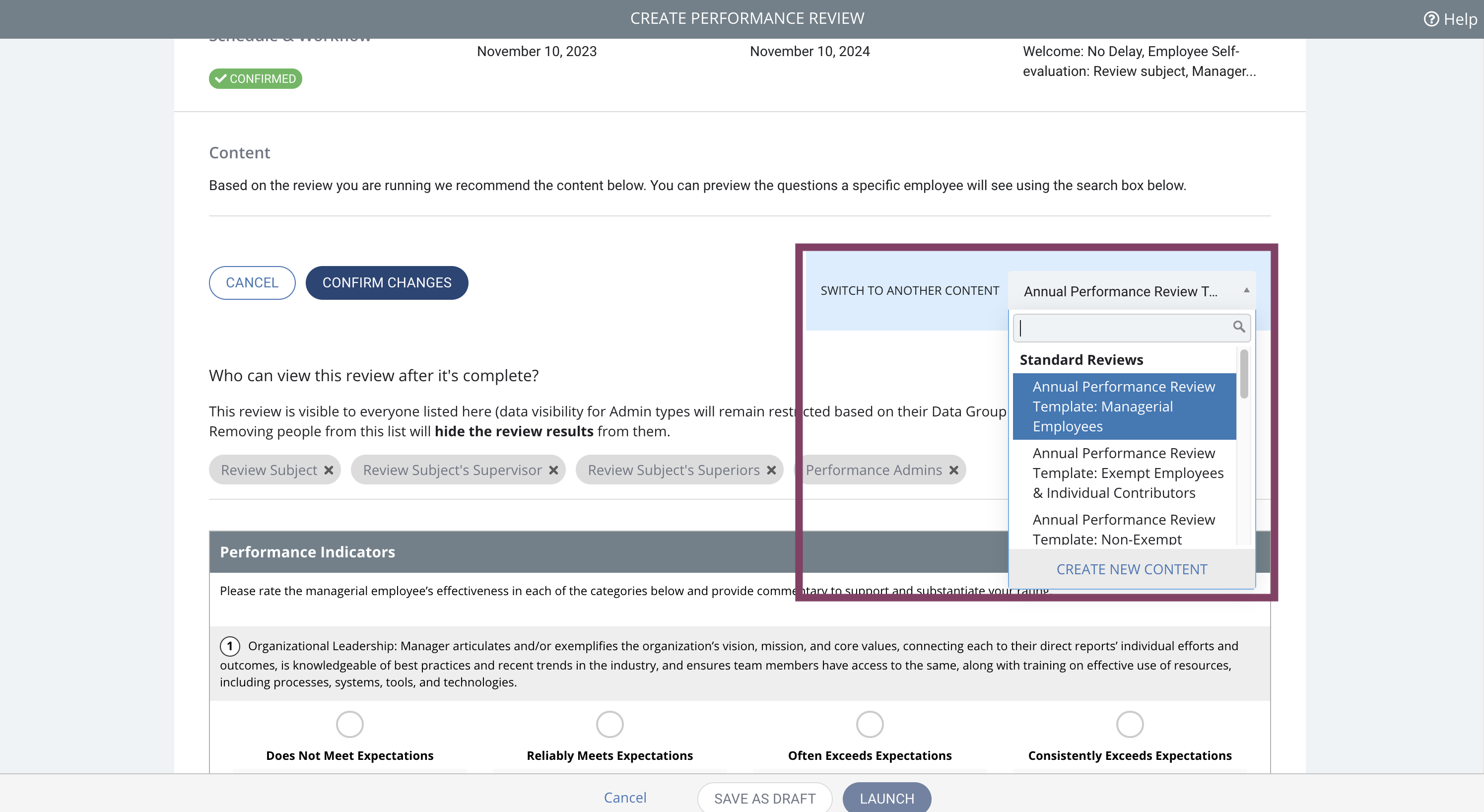
Task: Click the Review Subject tag label
Action: click(x=269, y=470)
